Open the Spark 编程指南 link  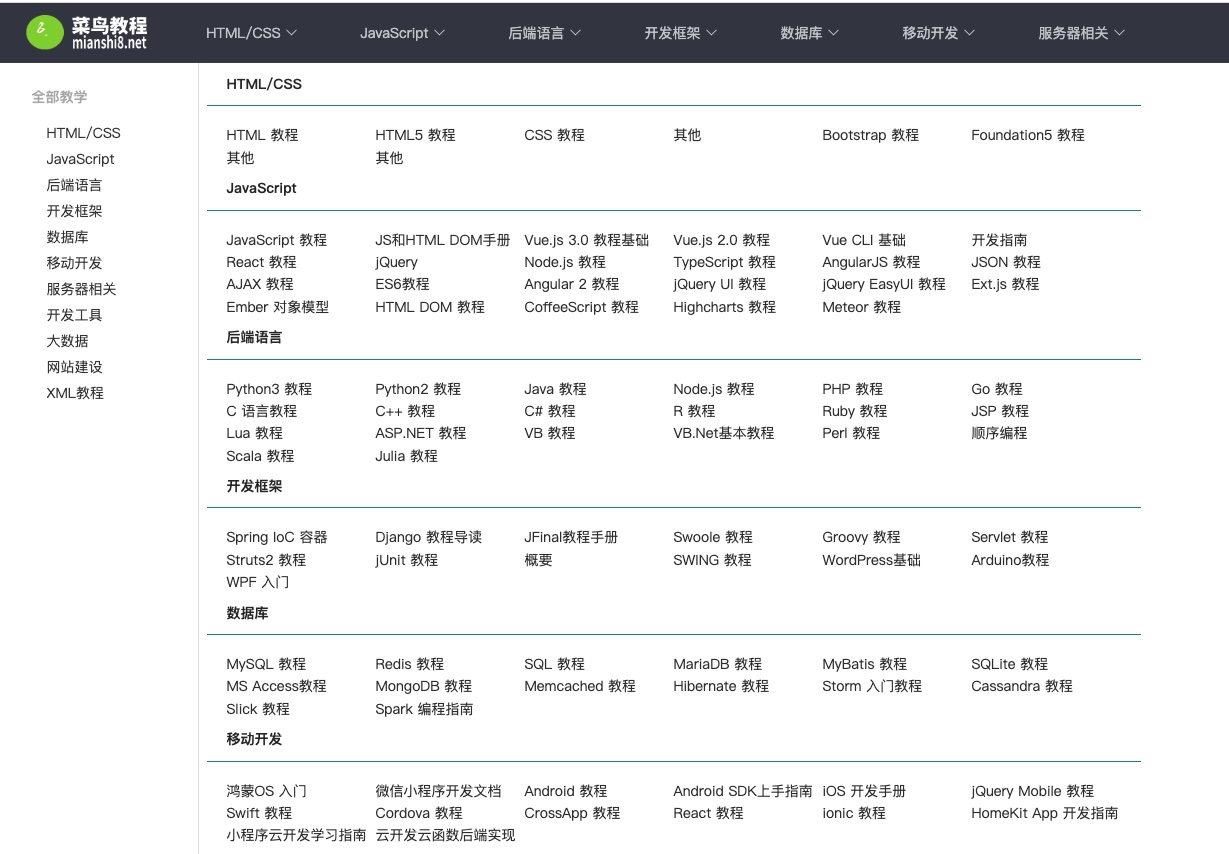[x=424, y=709]
